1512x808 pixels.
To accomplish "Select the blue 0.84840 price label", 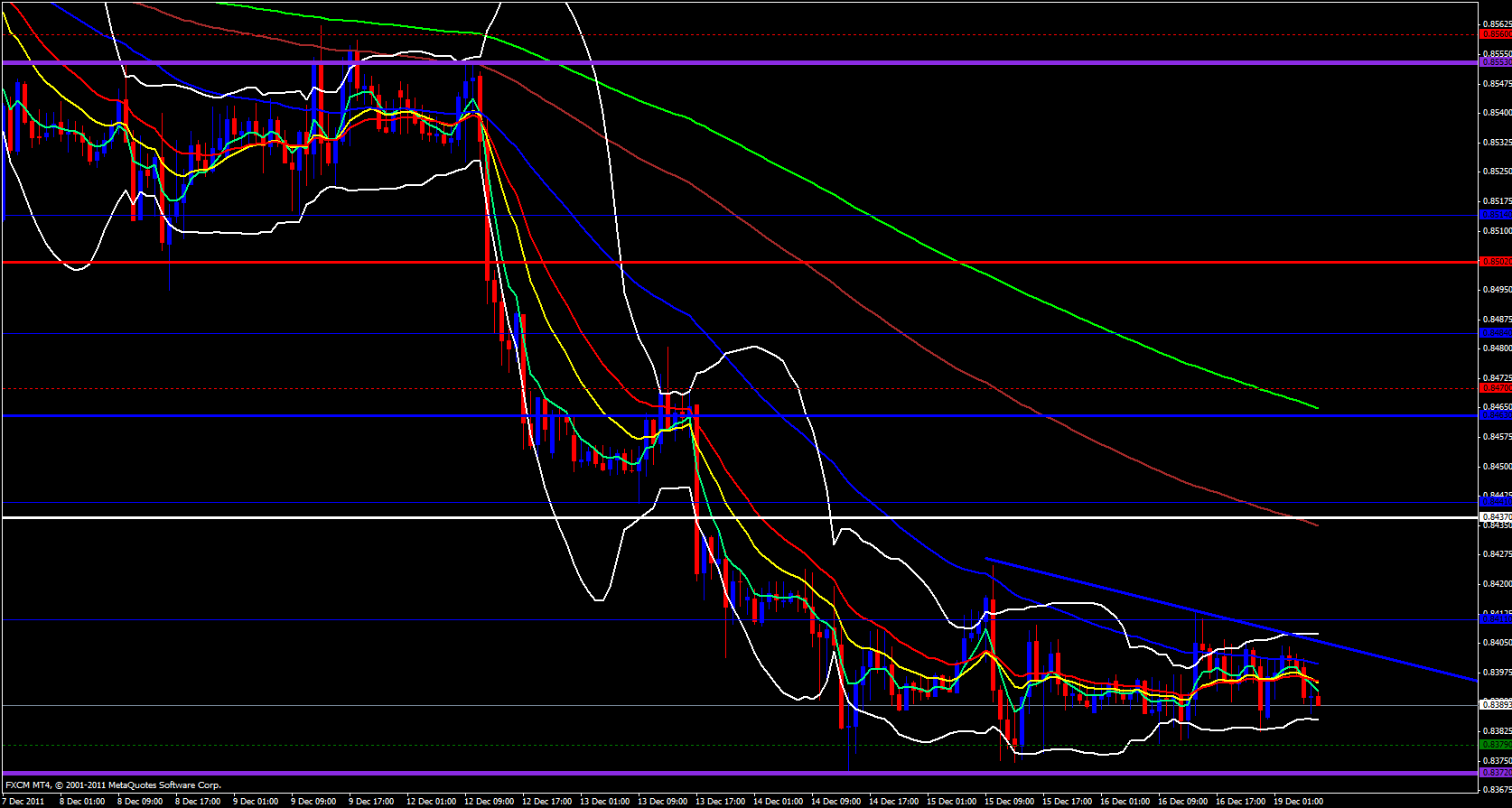I will [1495, 333].
